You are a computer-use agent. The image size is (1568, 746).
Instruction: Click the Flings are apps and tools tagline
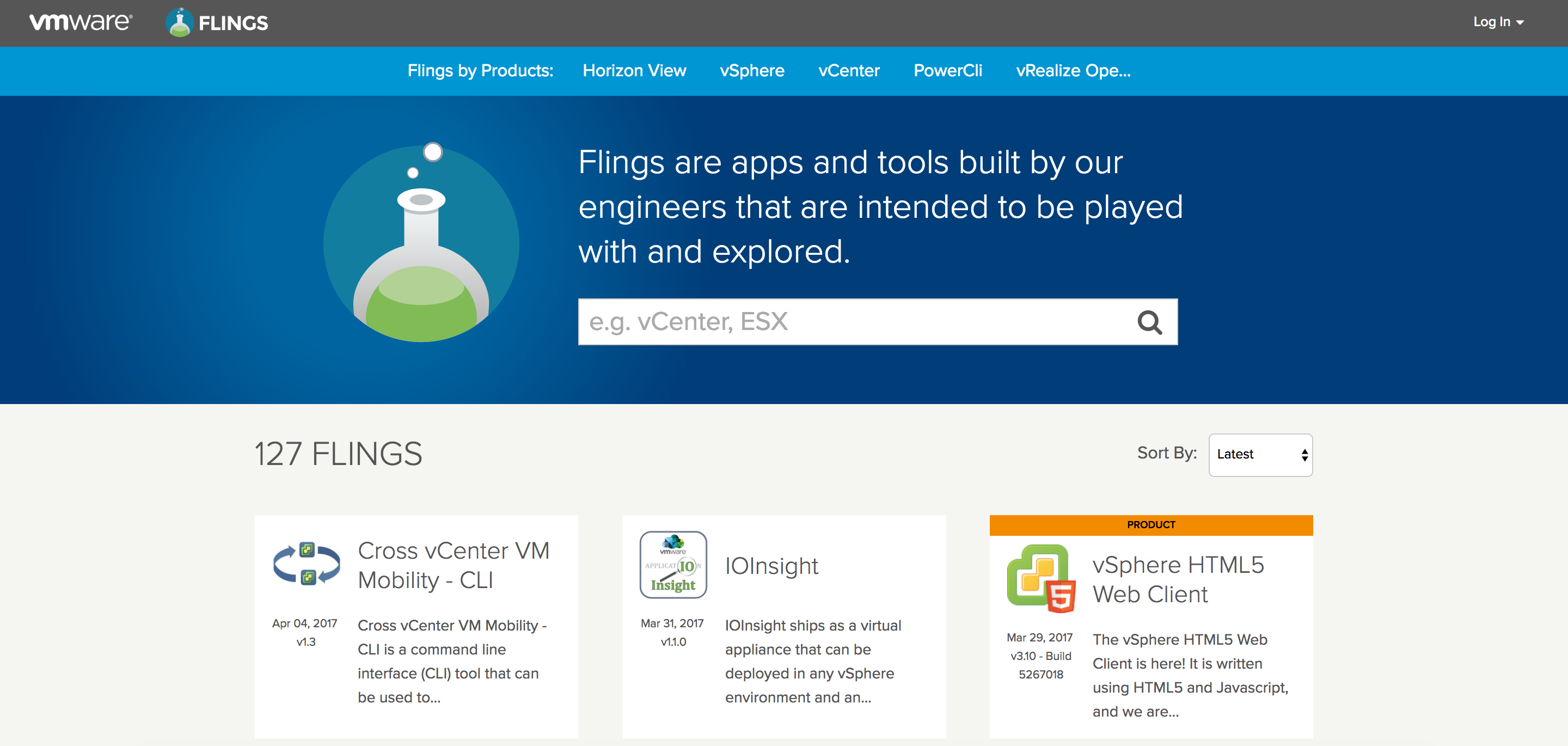(880, 206)
